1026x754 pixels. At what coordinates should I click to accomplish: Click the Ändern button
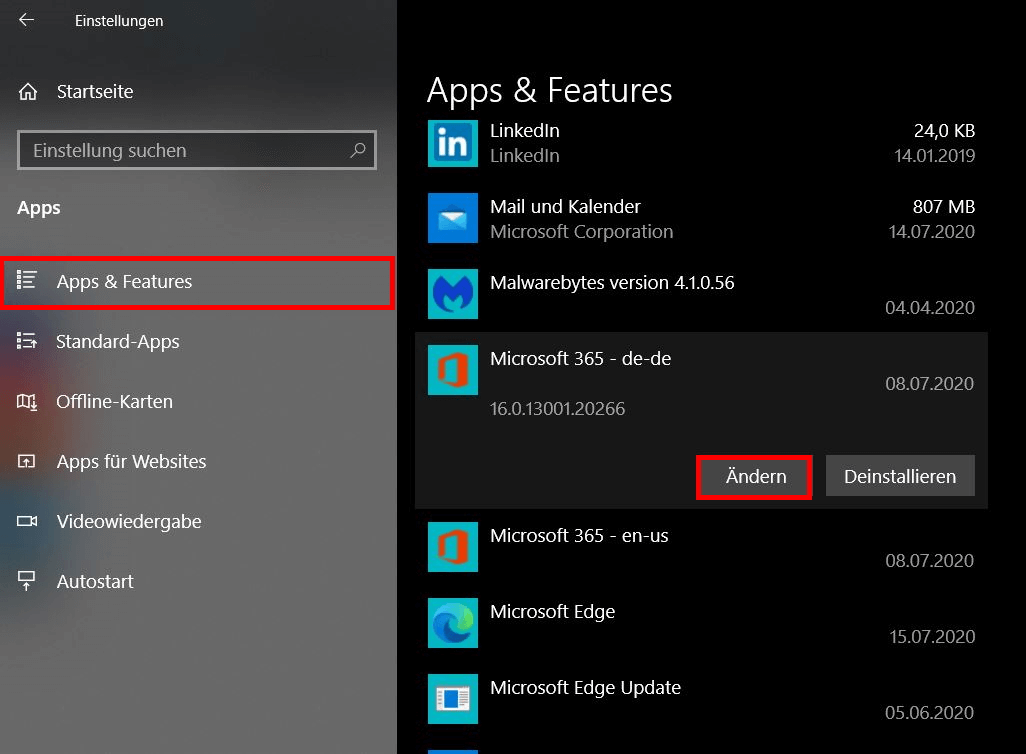(755, 476)
